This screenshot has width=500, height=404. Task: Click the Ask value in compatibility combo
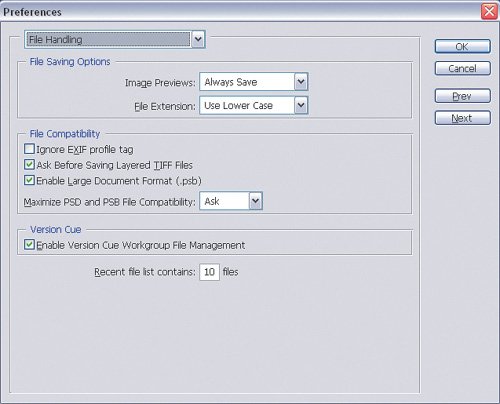[224, 201]
